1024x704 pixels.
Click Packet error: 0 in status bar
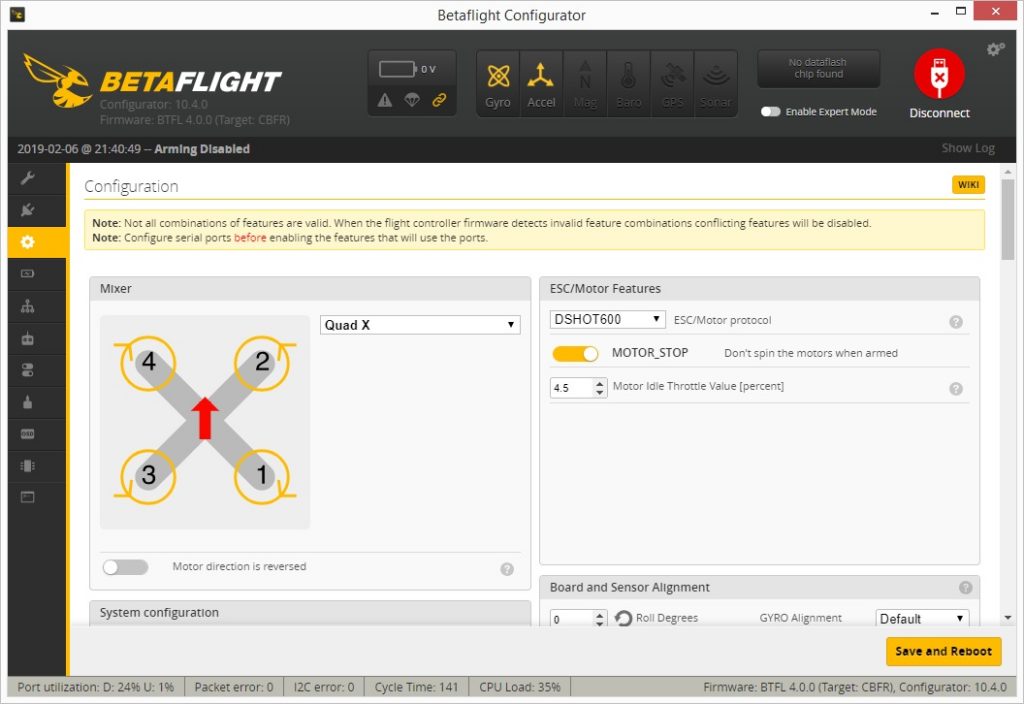[234, 687]
